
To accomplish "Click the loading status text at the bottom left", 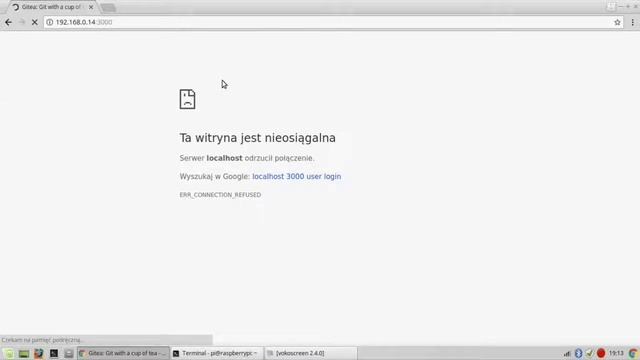I will [x=41, y=340].
